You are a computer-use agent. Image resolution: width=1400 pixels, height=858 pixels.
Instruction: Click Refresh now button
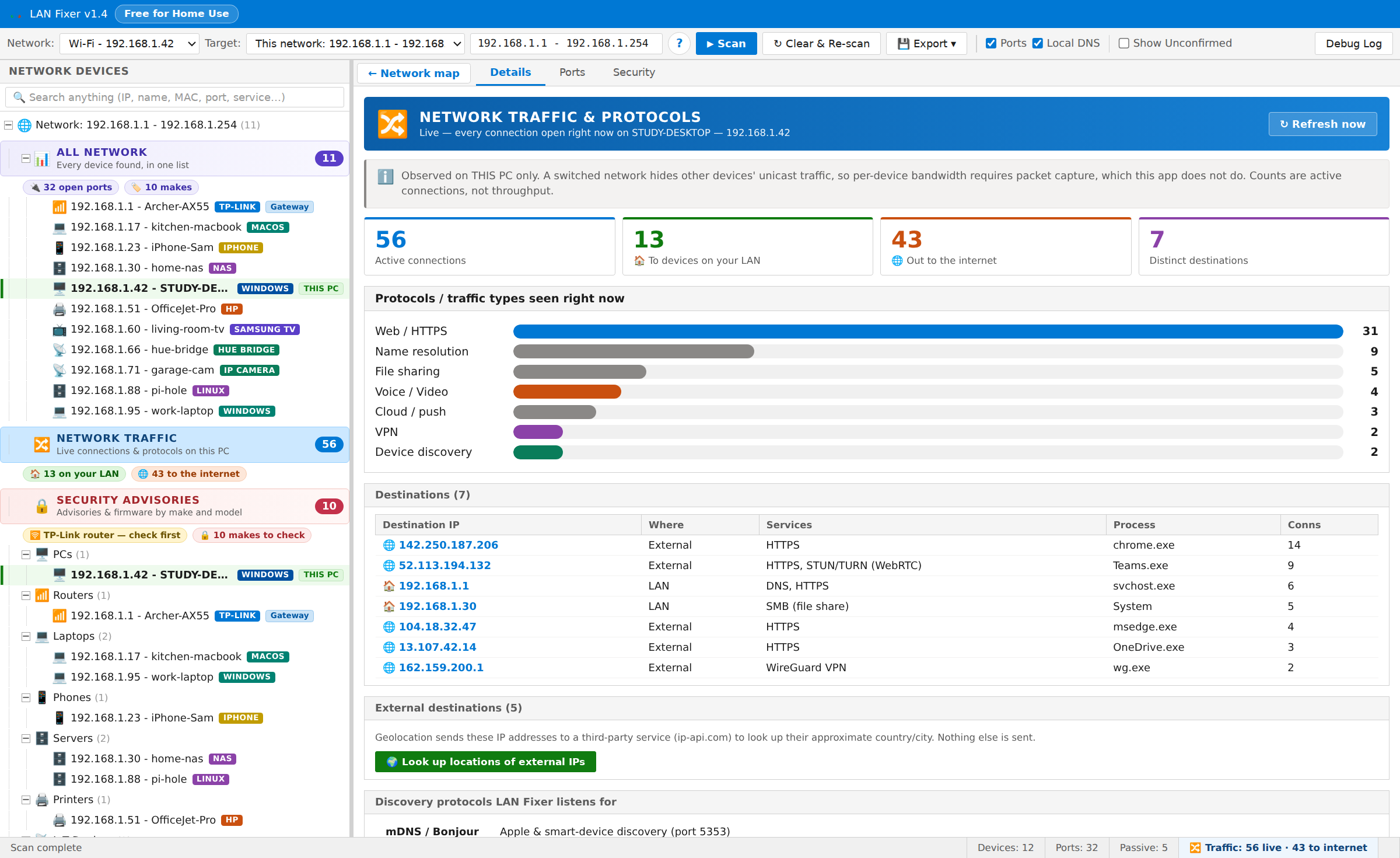[1322, 124]
